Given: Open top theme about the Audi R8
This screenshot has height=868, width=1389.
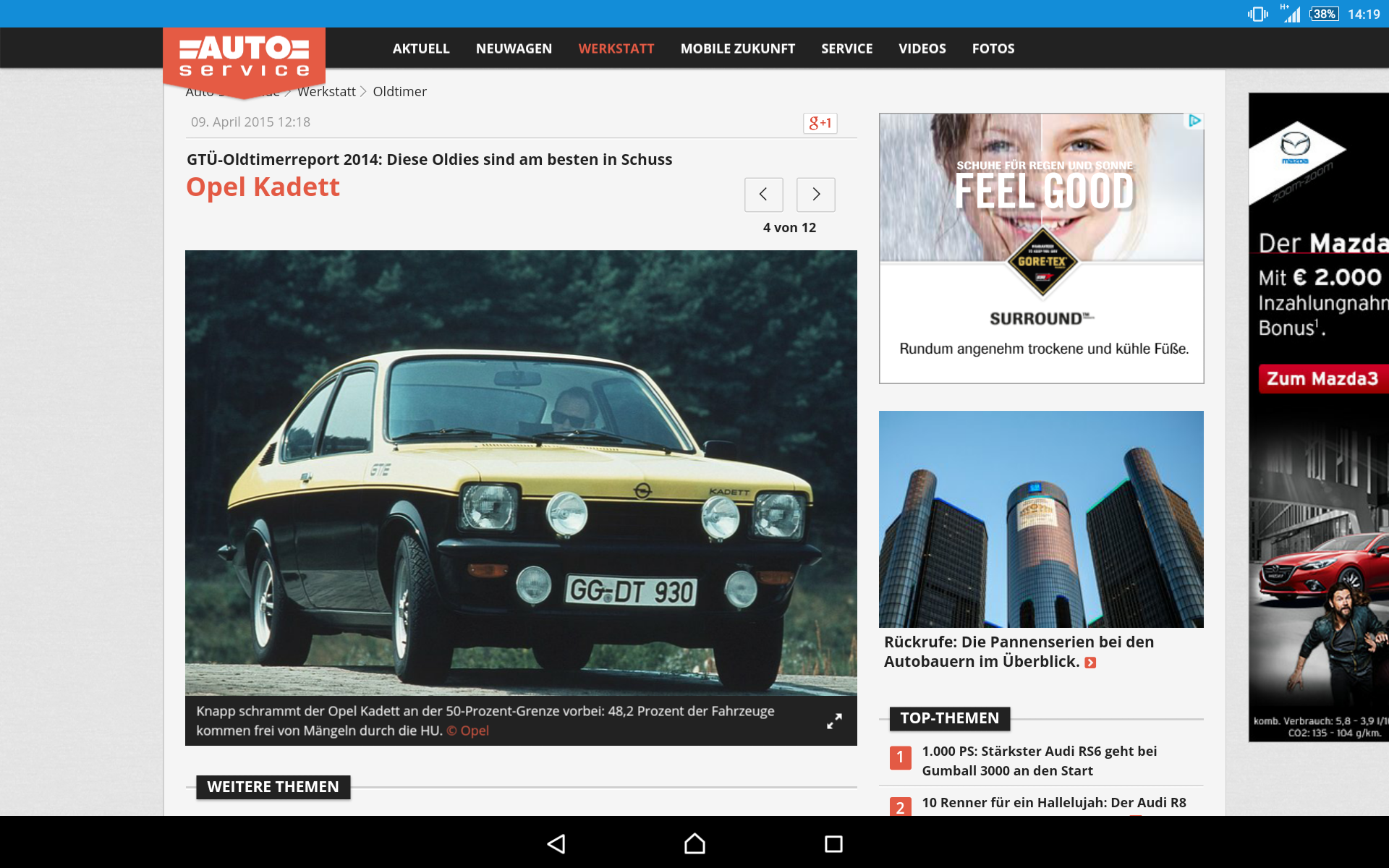Looking at the screenshot, I should tap(1054, 803).
